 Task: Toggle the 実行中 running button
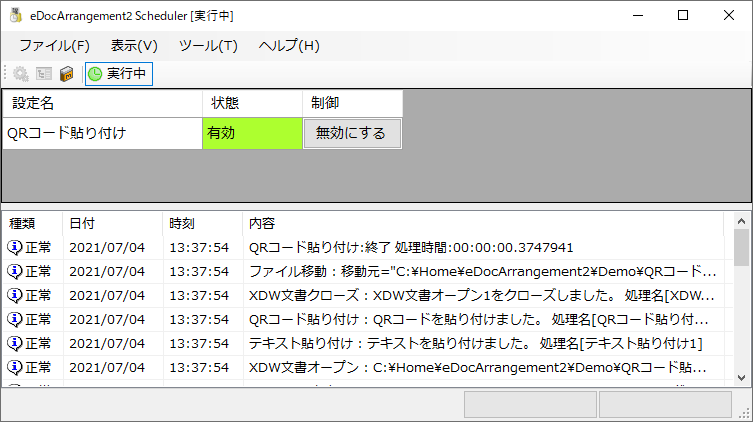(119, 74)
